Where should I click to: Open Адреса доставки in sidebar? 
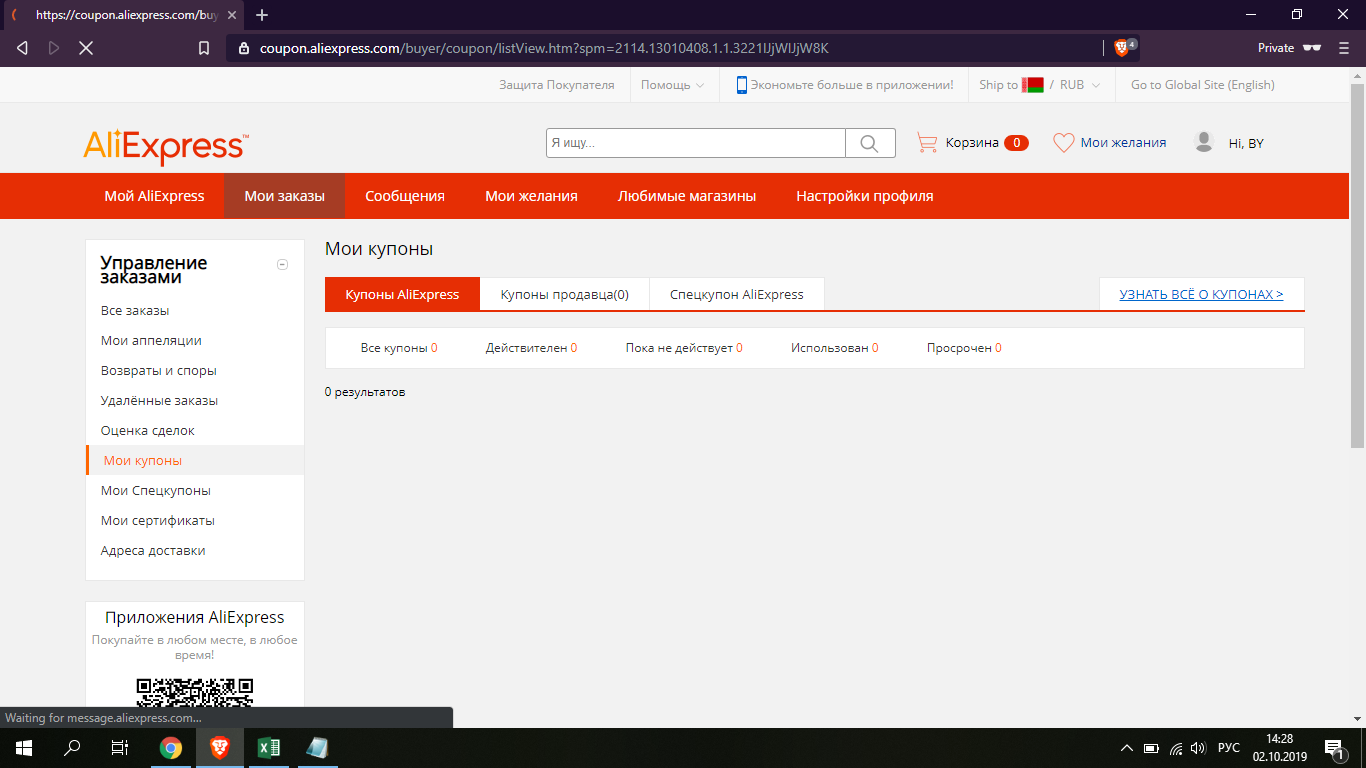(x=153, y=551)
